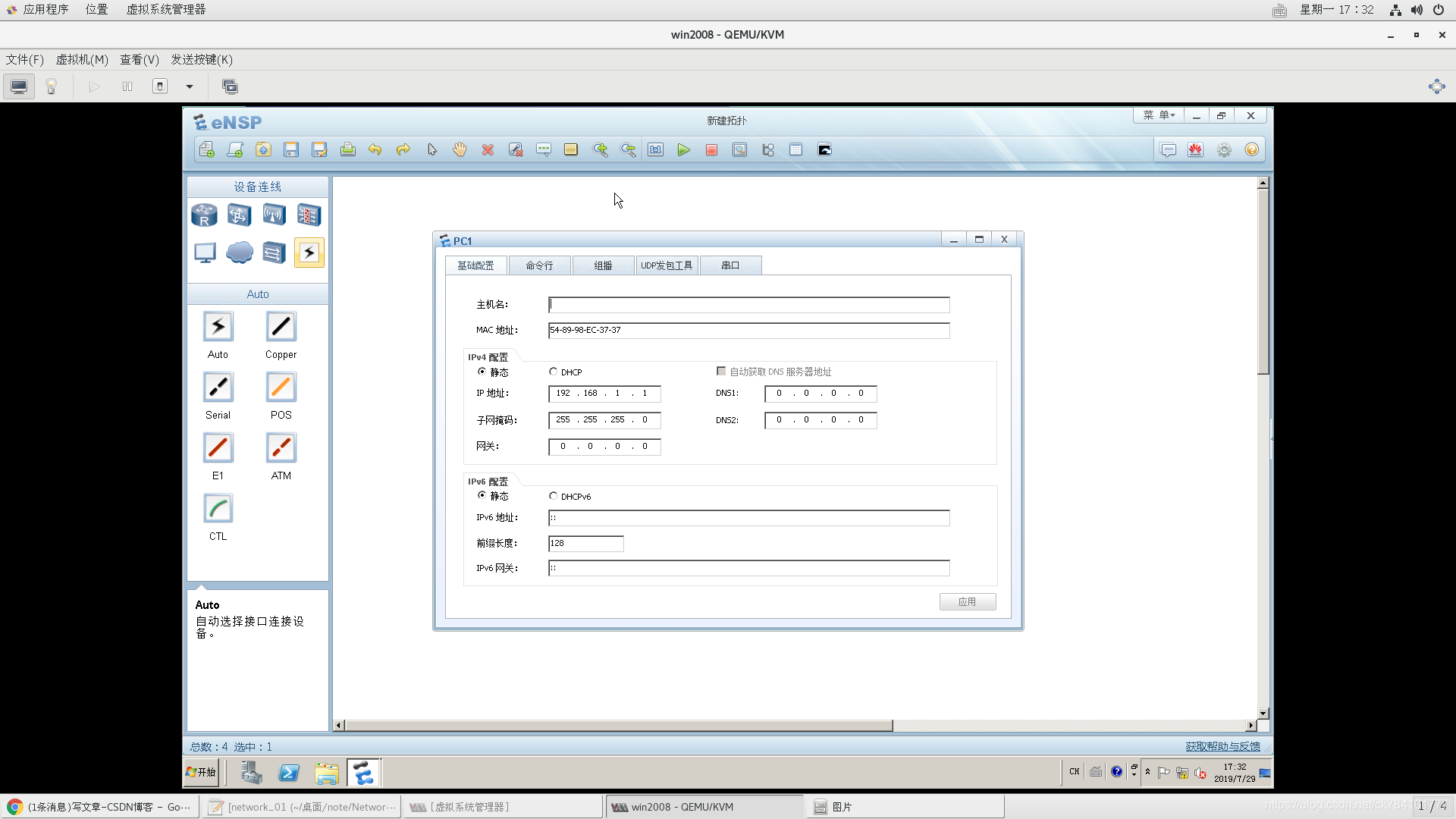Click the 主机名 host name input field
This screenshot has width=1456, height=819.
[x=748, y=305]
